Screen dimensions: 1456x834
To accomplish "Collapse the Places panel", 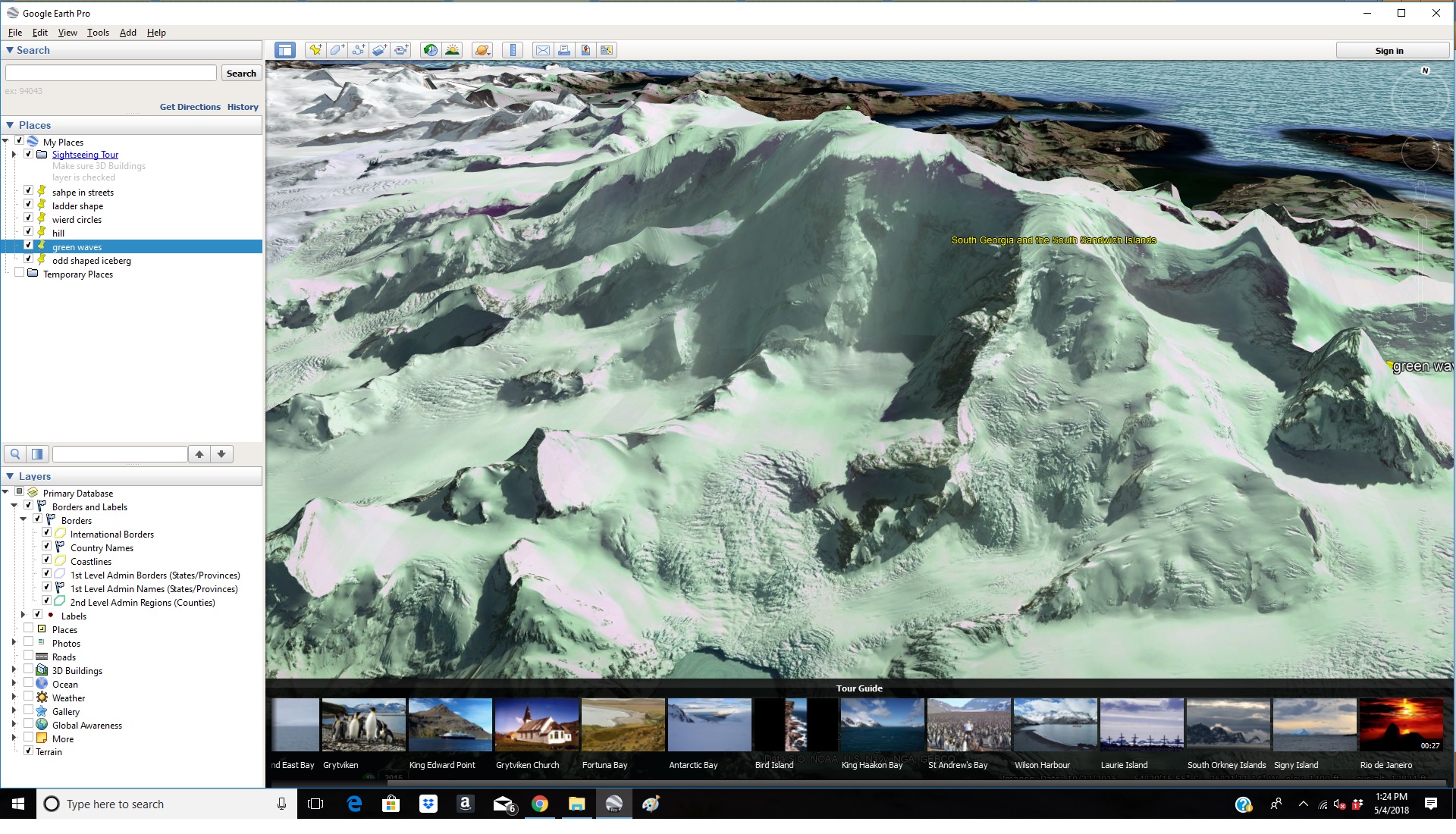I will (10, 125).
